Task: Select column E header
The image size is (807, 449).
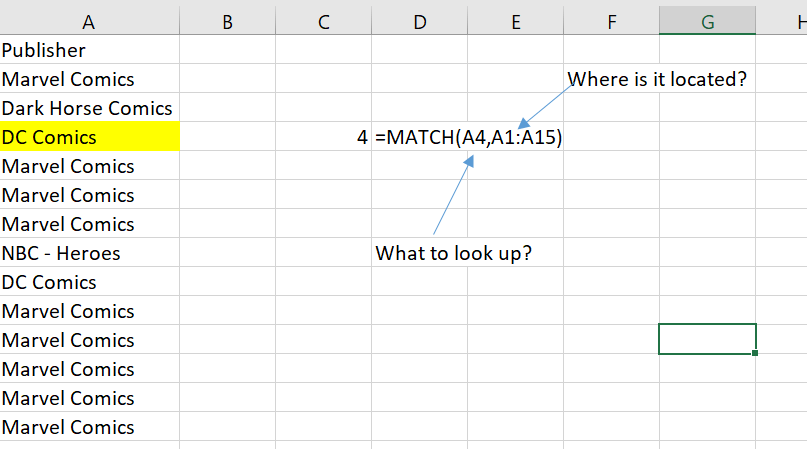Action: 515,21
